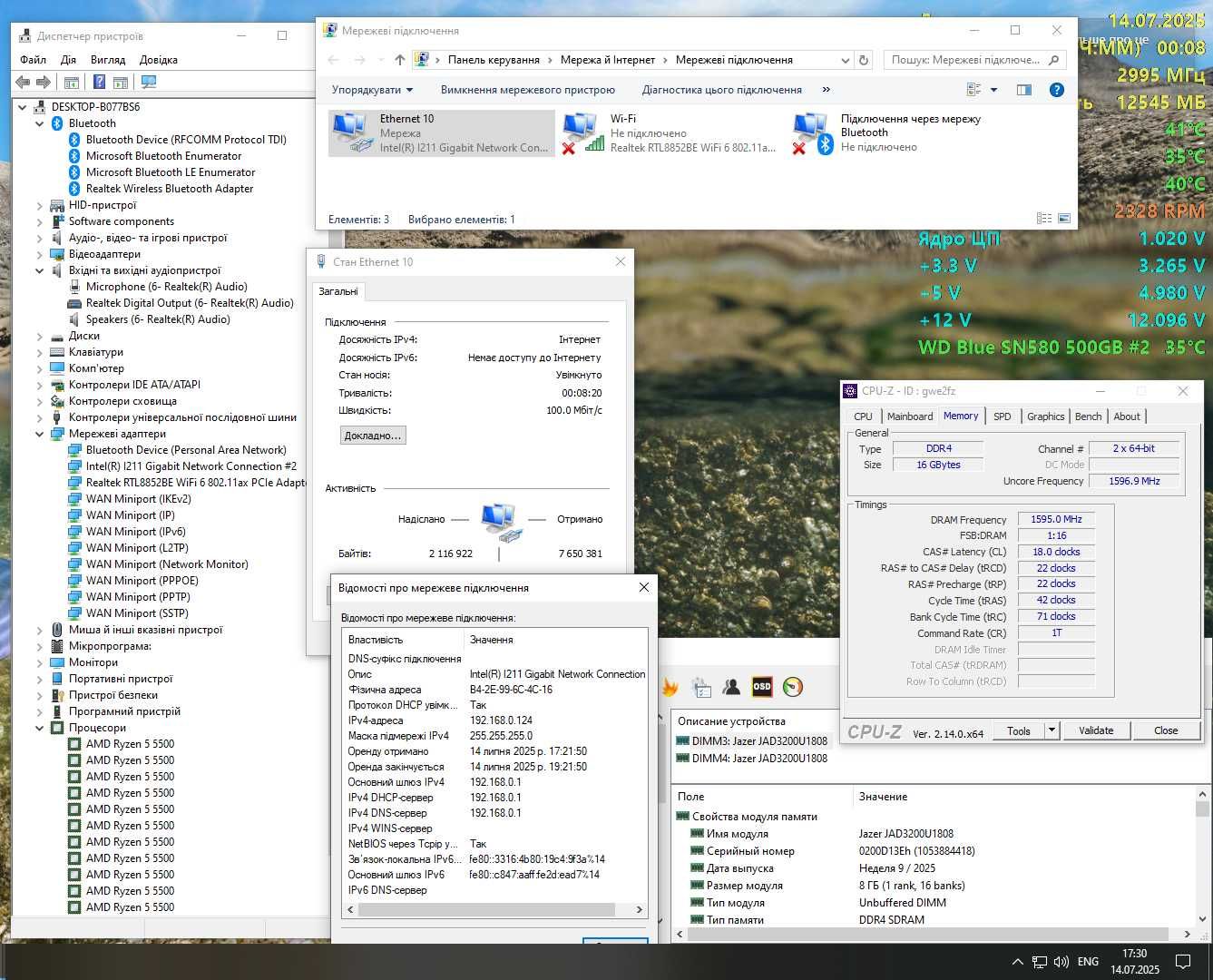The width and height of the screenshot is (1213, 980).
Task: Open the Довідка menu
Action: pyautogui.click(x=159, y=60)
